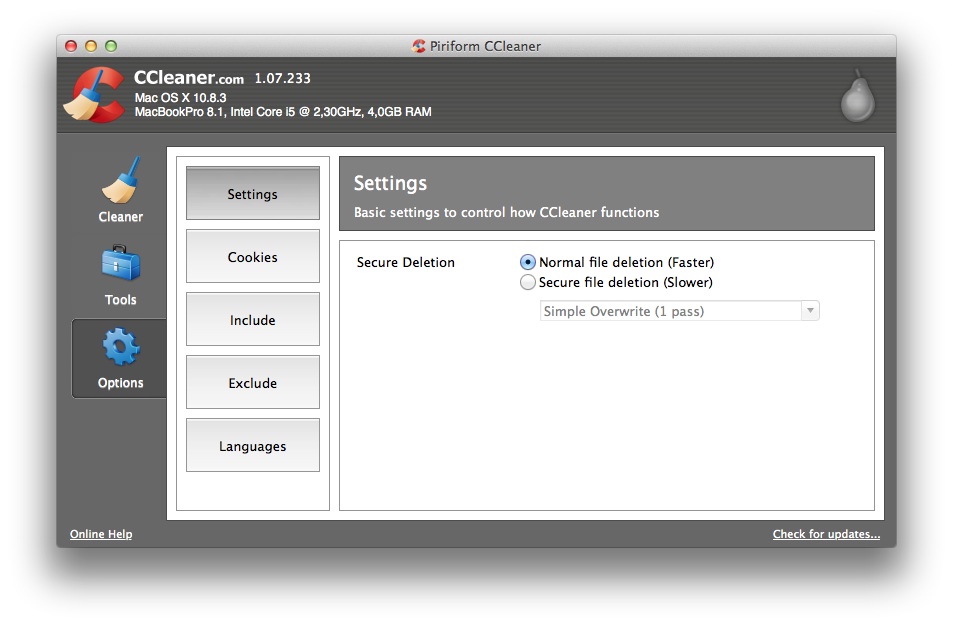Switch to the Settings tab
This screenshot has width=953, height=626.
coord(252,193)
